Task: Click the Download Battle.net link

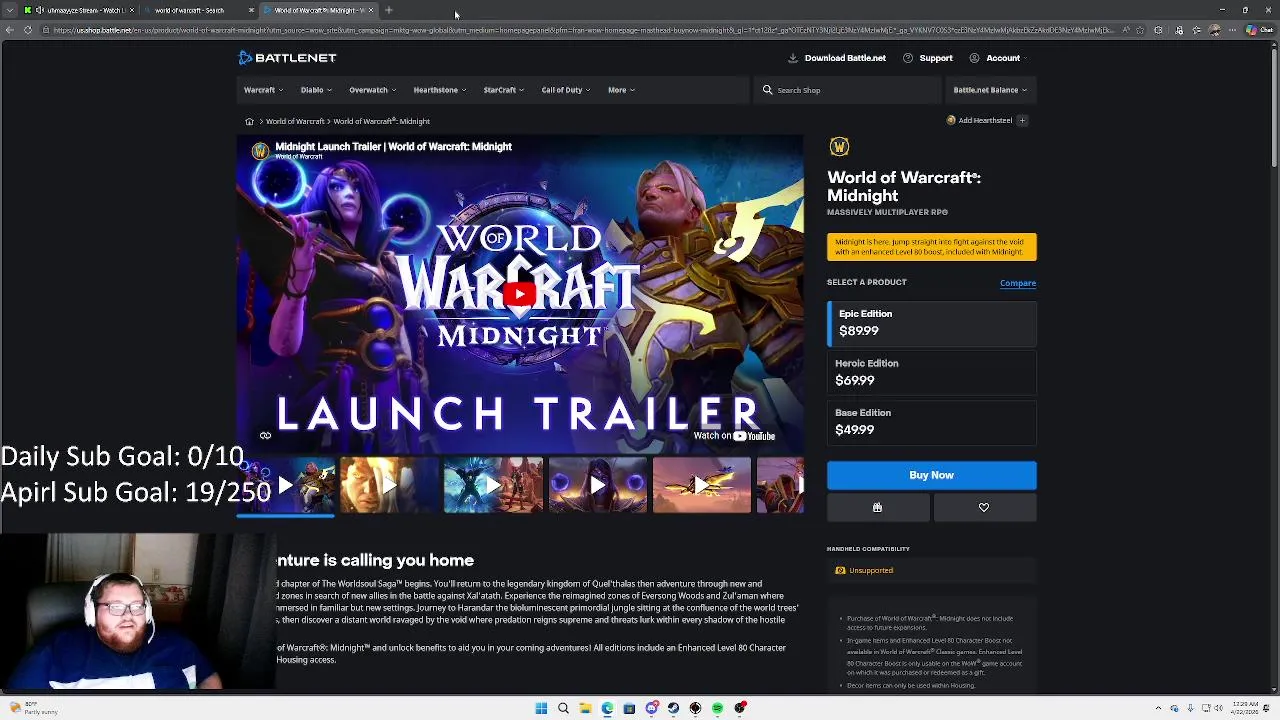Action: (x=837, y=58)
